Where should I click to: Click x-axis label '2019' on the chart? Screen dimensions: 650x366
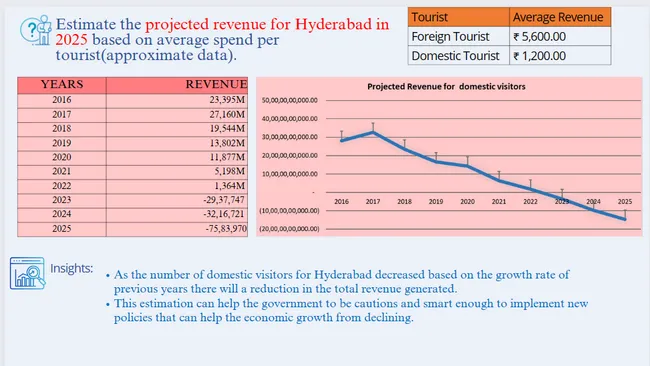436,202
